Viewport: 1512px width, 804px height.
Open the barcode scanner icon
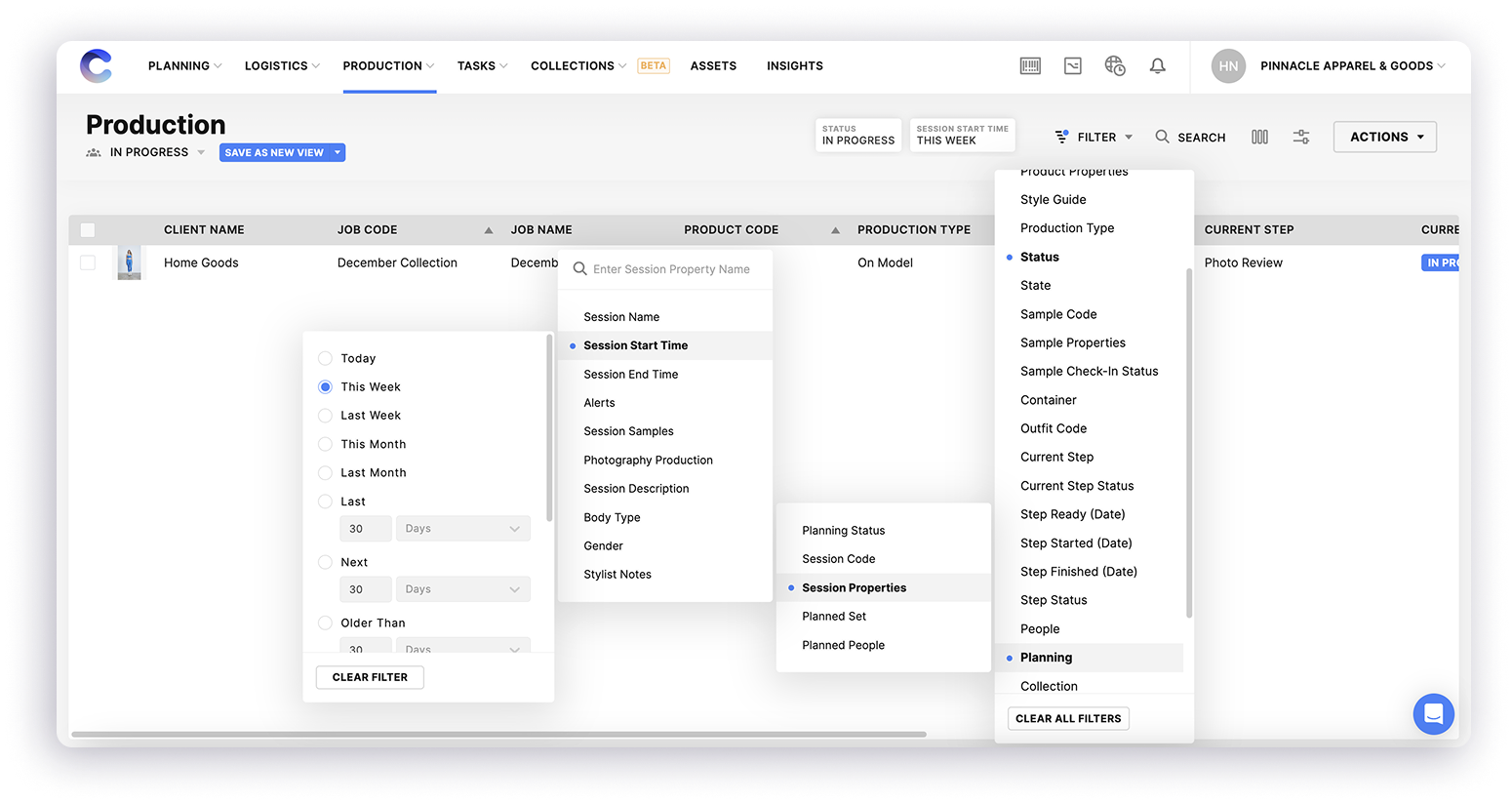click(1030, 66)
